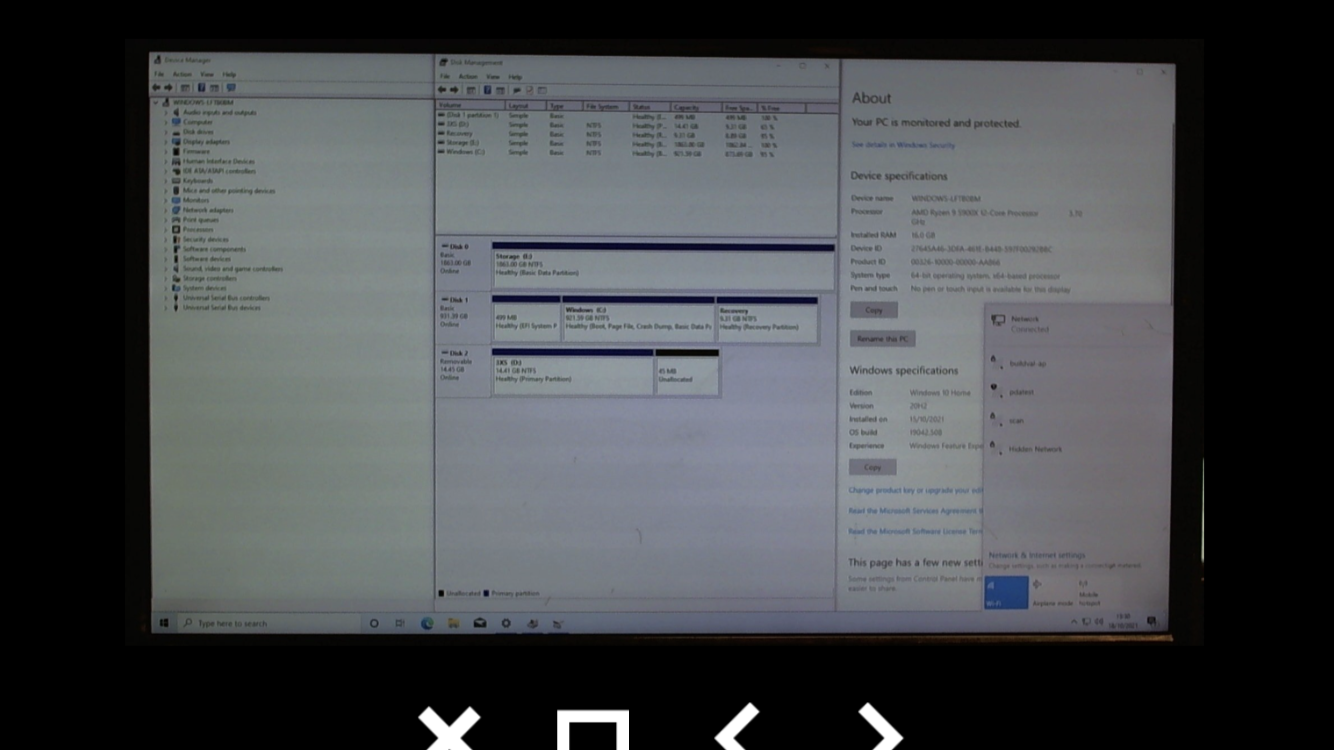Click the right chevron arrow below screen
The height and width of the screenshot is (750, 1334).
tap(879, 729)
